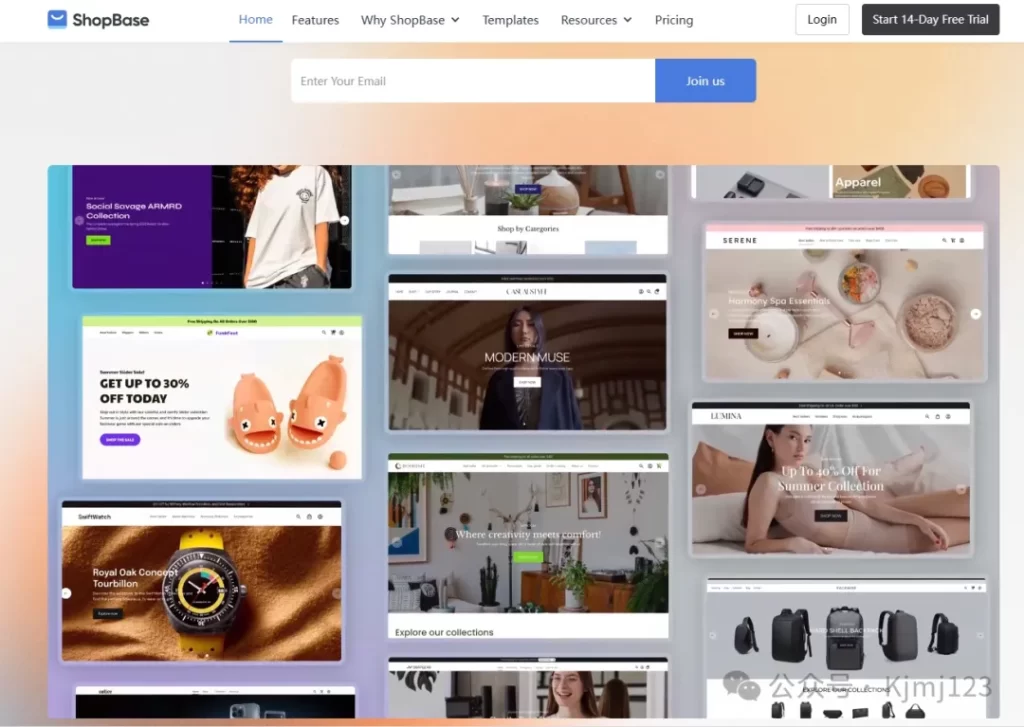This screenshot has height=727, width=1024.
Task: Click the Login button
Action: click(822, 20)
